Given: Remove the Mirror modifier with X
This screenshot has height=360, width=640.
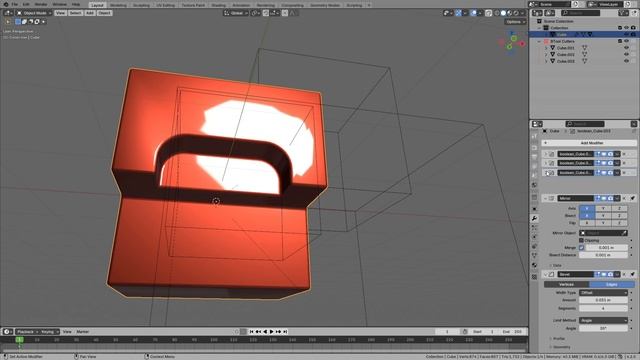Looking at the screenshot, I should click(624, 198).
